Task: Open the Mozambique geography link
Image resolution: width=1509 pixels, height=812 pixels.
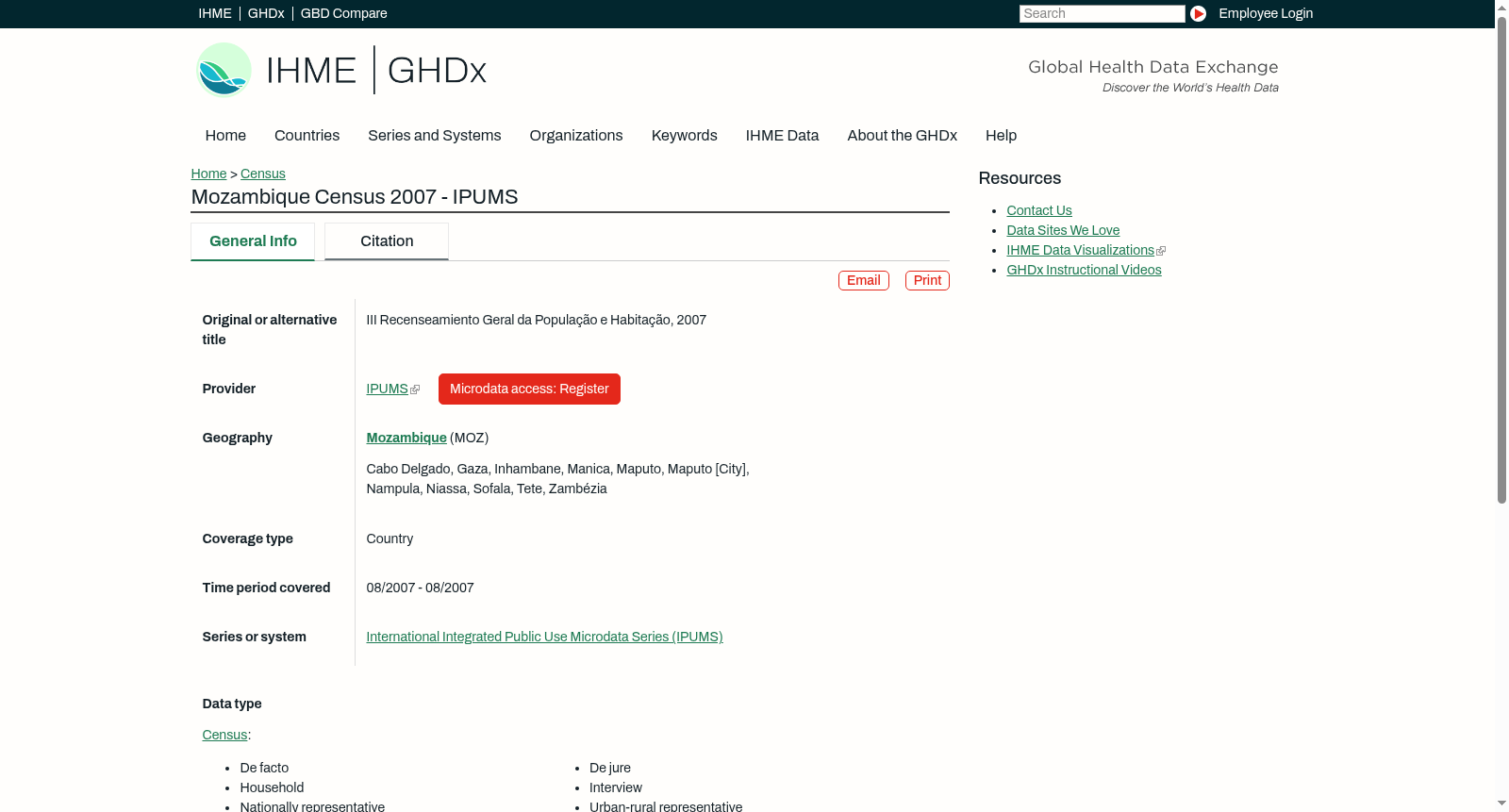Action: pos(406,438)
